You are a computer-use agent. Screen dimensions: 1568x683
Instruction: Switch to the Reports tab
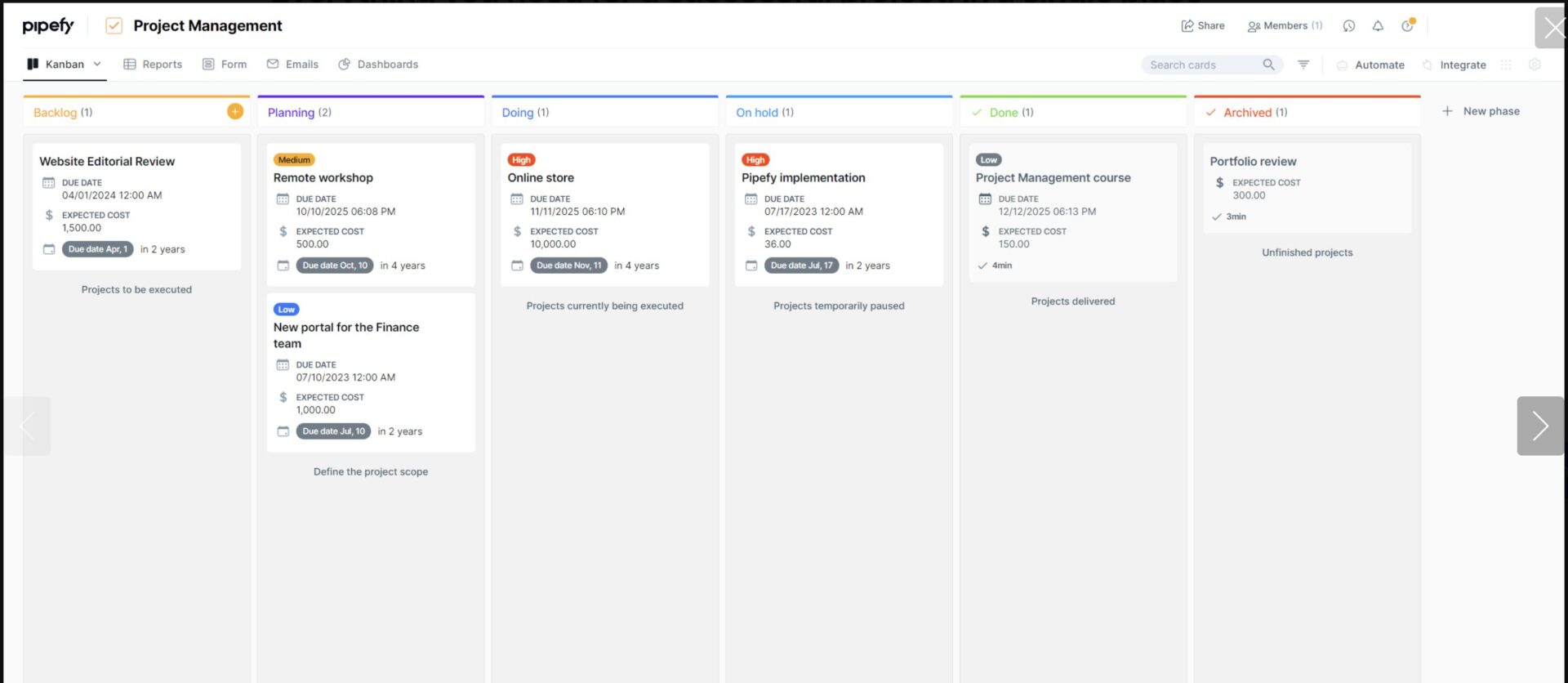[x=153, y=65]
